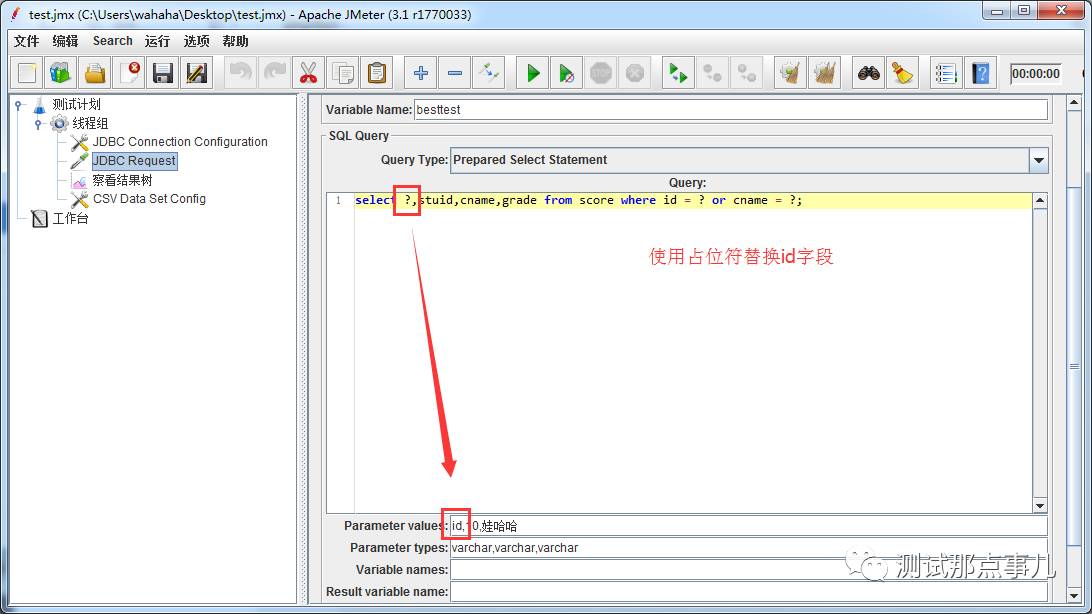Open the 文件 menu
Screen dimensions: 1092x614
pos(26,41)
